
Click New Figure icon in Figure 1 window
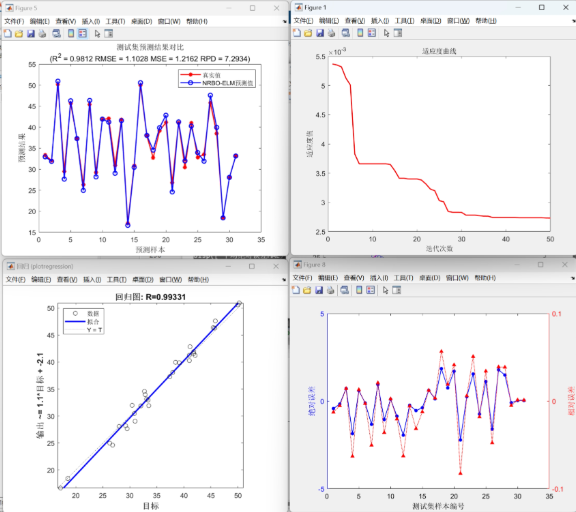point(297,33)
